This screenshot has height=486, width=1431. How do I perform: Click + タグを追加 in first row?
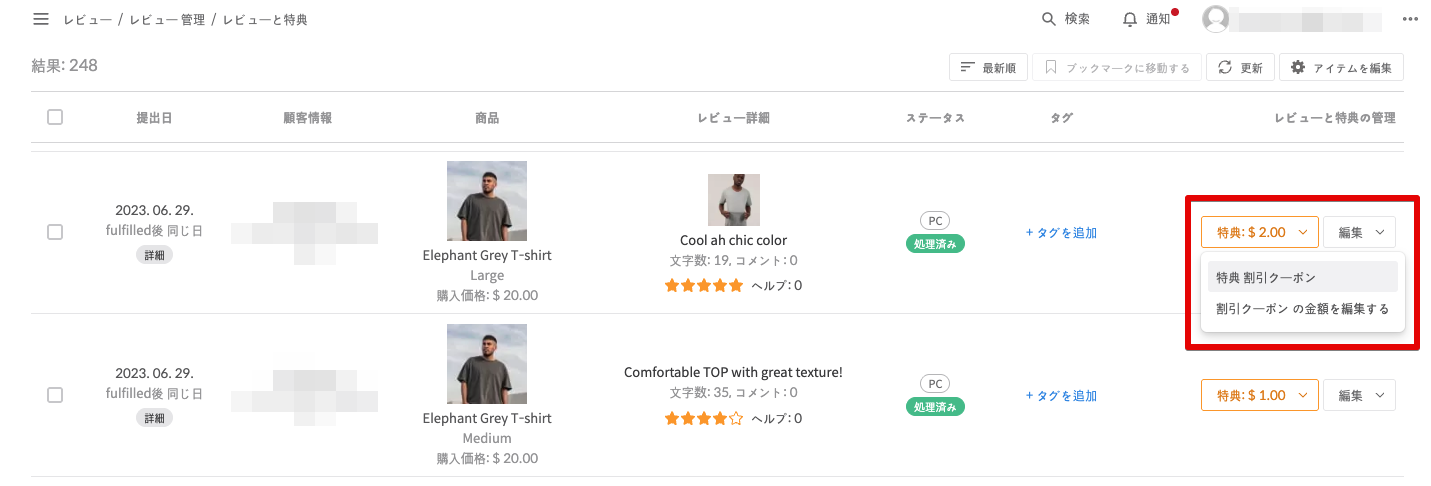pos(1061,233)
